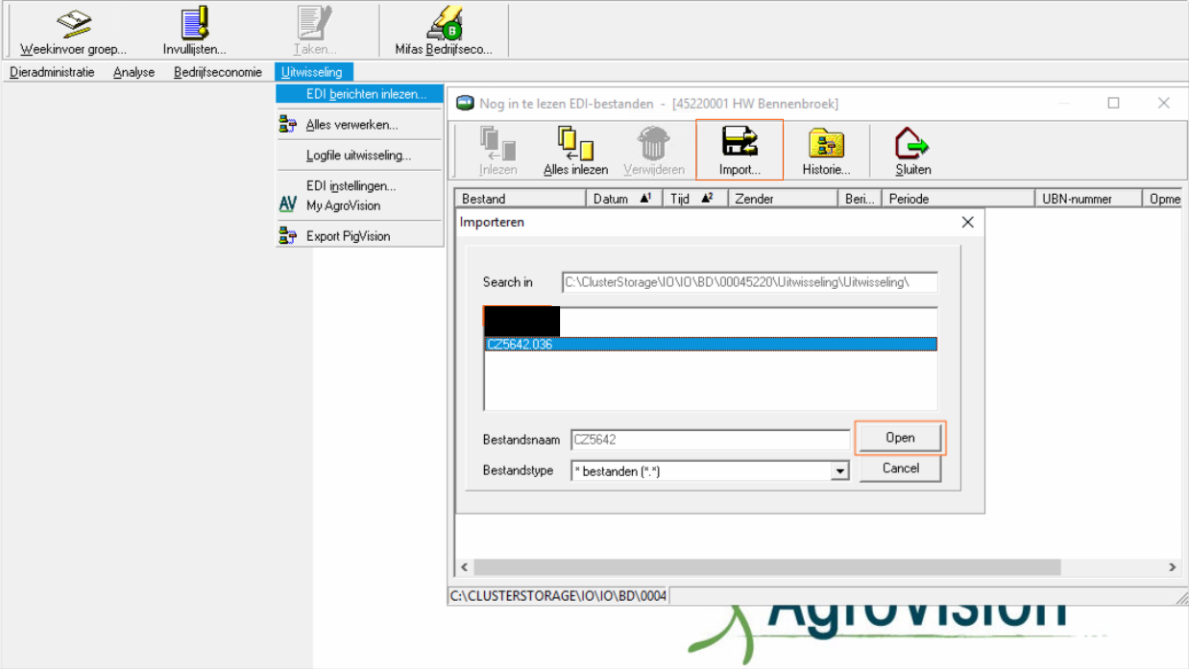Viewport: 1189px width, 669px height.
Task: Open the Uitwisseling menu
Action: tap(312, 72)
